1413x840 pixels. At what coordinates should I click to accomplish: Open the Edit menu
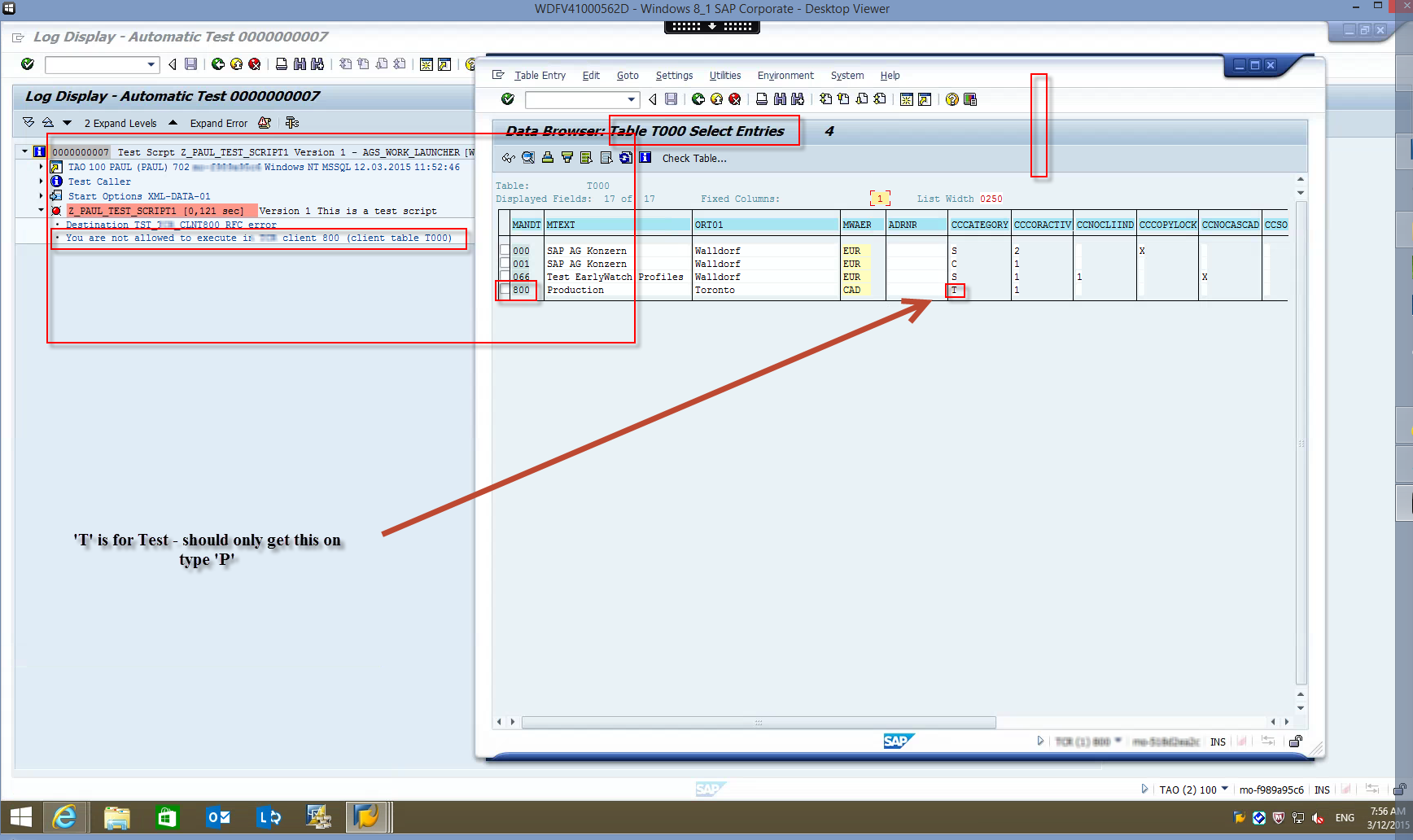591,76
